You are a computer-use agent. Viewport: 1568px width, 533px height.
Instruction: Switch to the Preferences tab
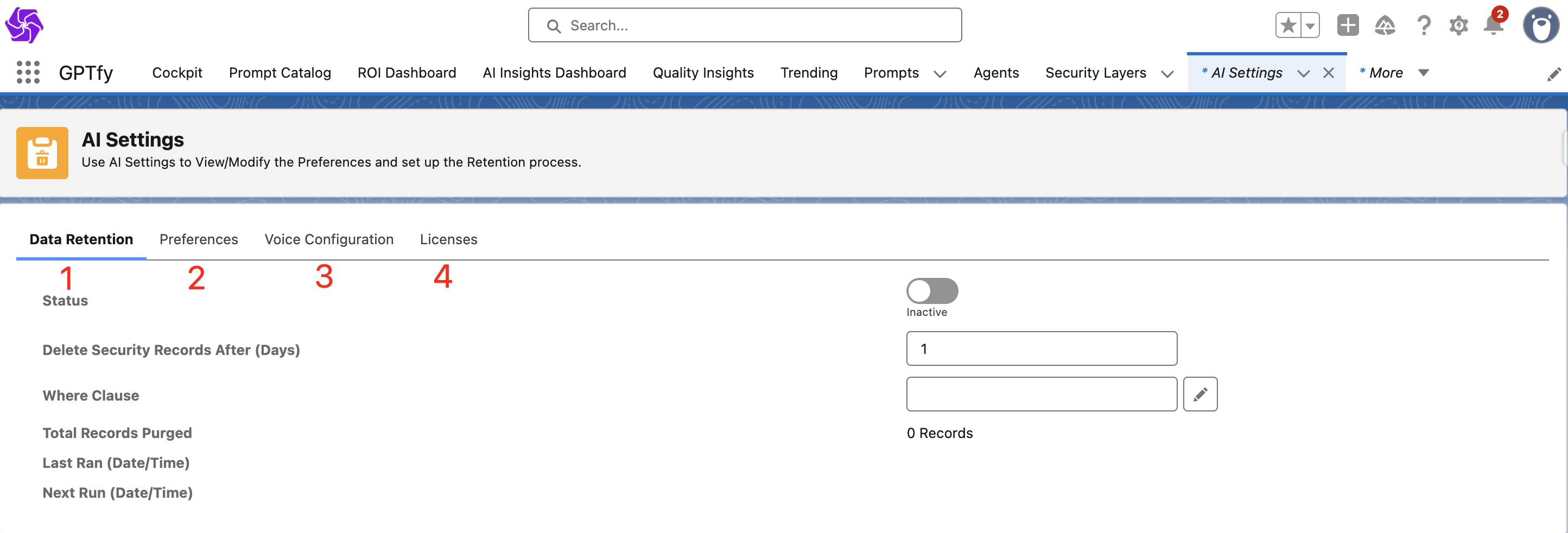tap(199, 239)
